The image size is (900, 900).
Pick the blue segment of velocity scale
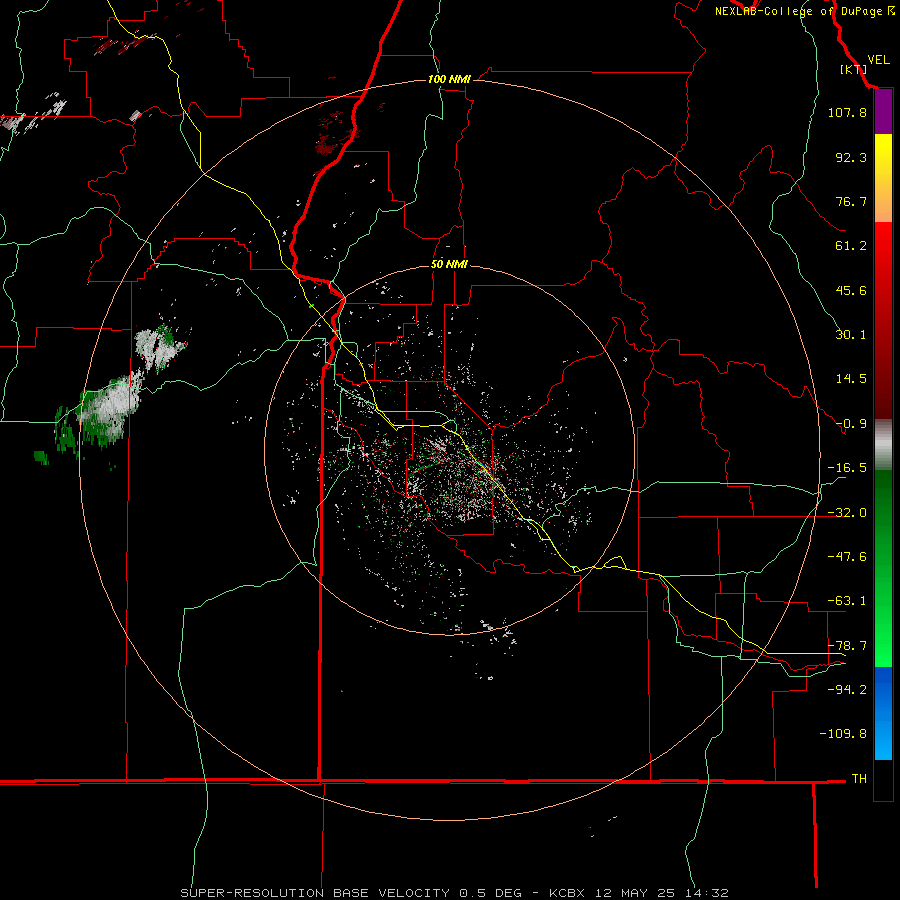pyautogui.click(x=883, y=713)
